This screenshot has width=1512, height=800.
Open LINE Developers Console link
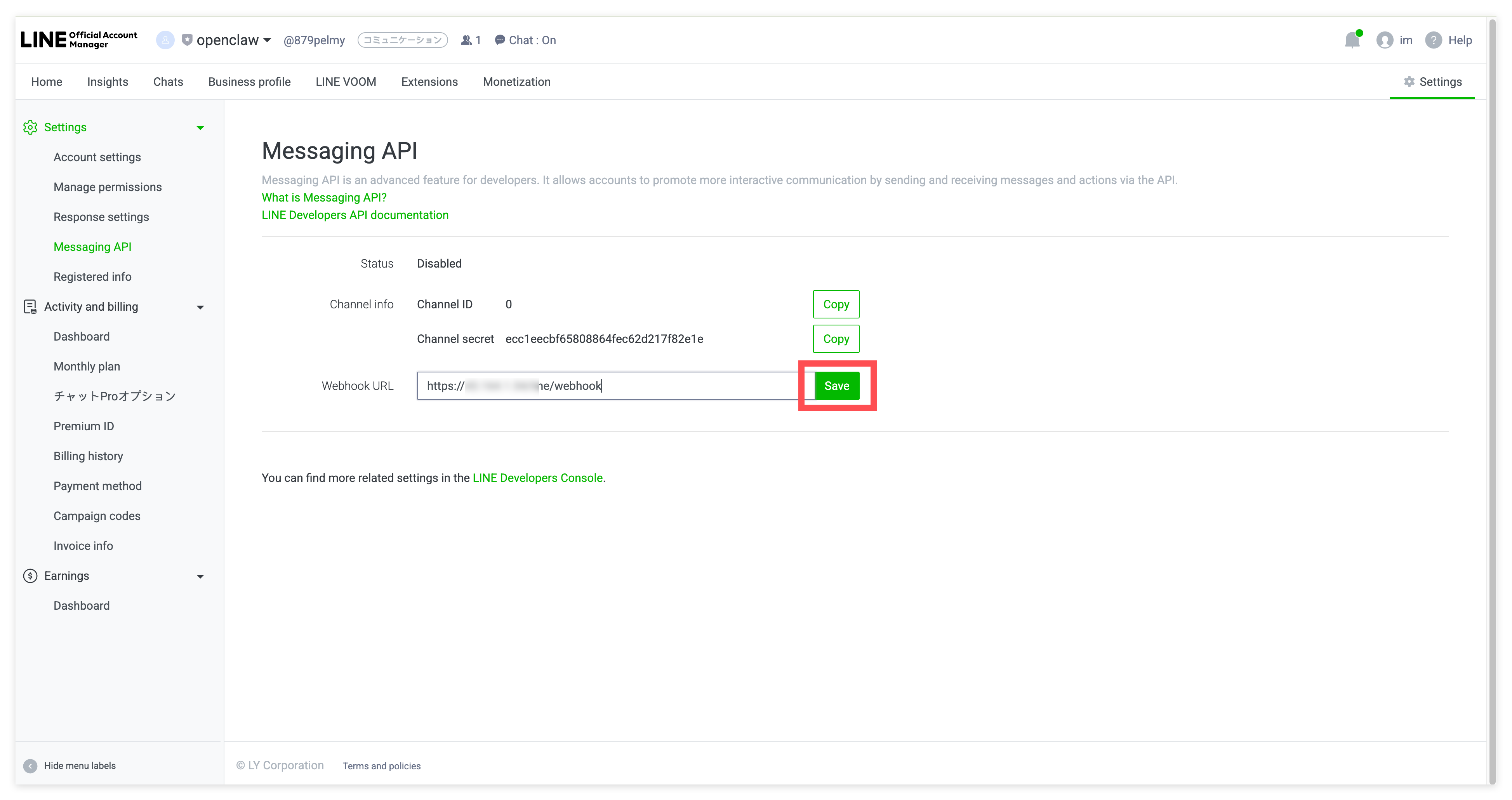coord(537,478)
